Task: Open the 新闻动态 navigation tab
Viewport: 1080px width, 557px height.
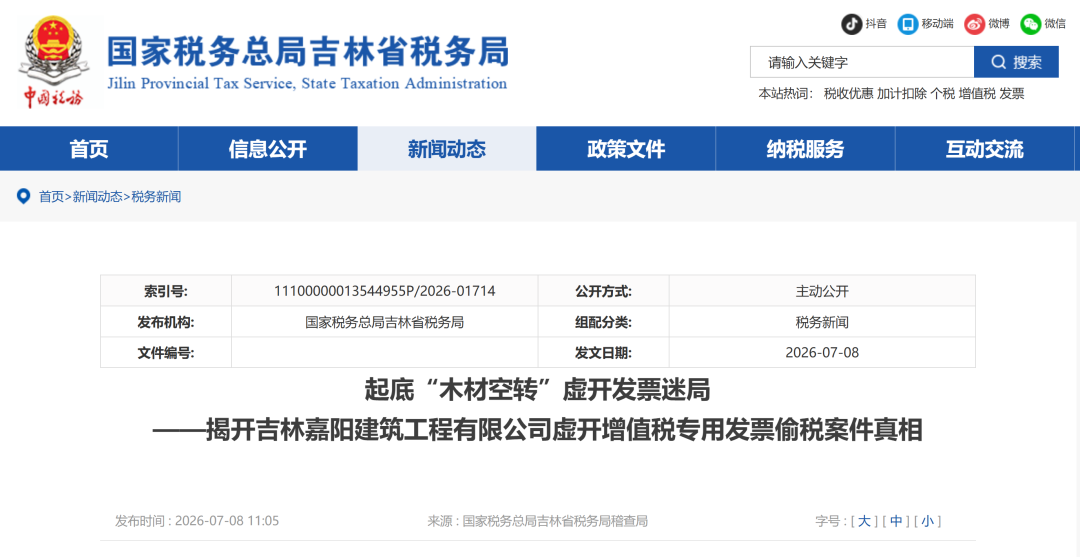Action: pyautogui.click(x=447, y=149)
